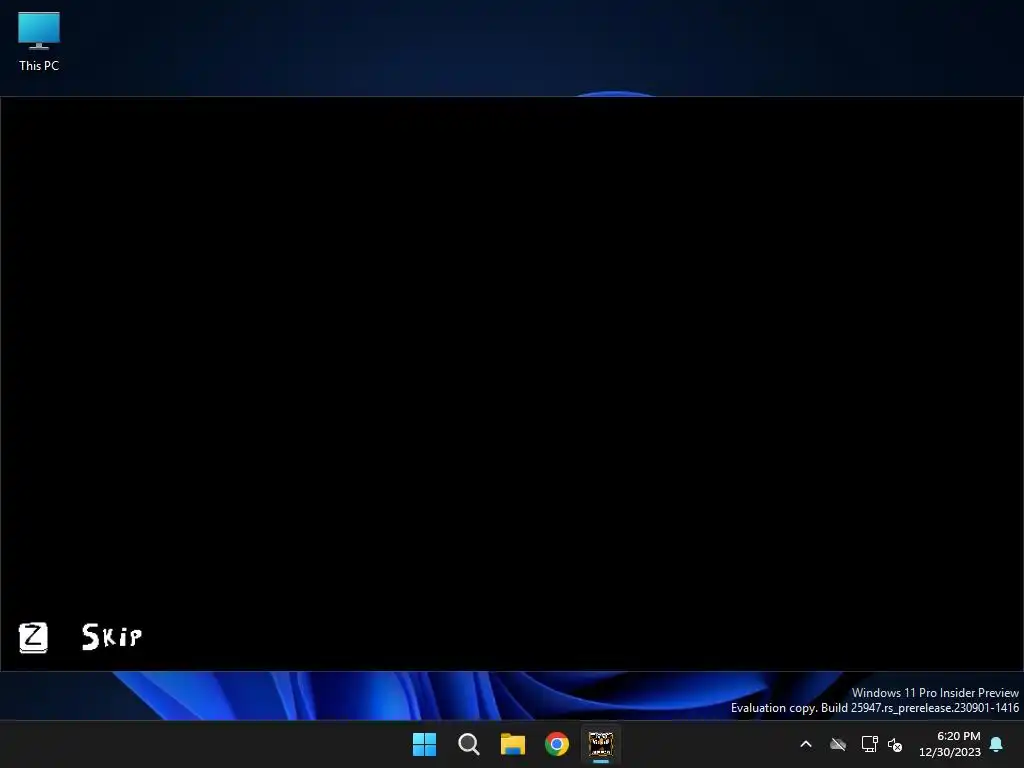Click the OneDrive cloud tray icon
The image size is (1024, 768).
tap(838, 744)
